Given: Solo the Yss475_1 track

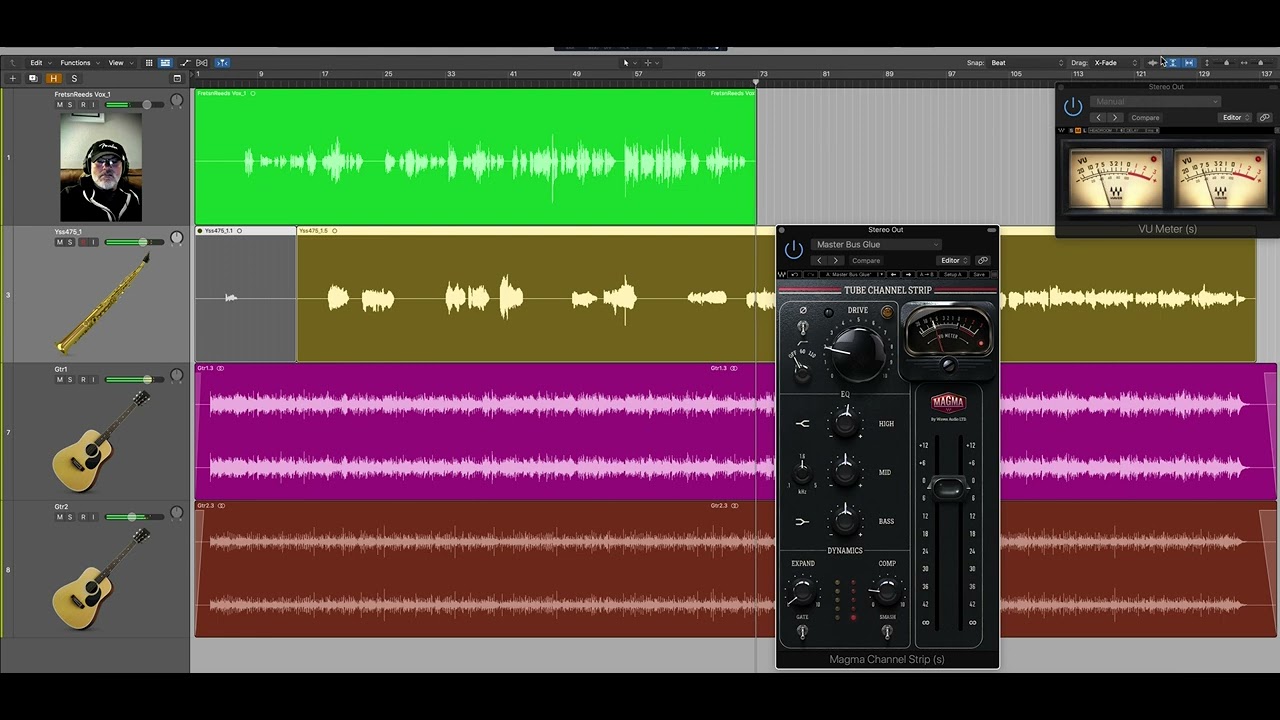Looking at the screenshot, I should pos(70,242).
